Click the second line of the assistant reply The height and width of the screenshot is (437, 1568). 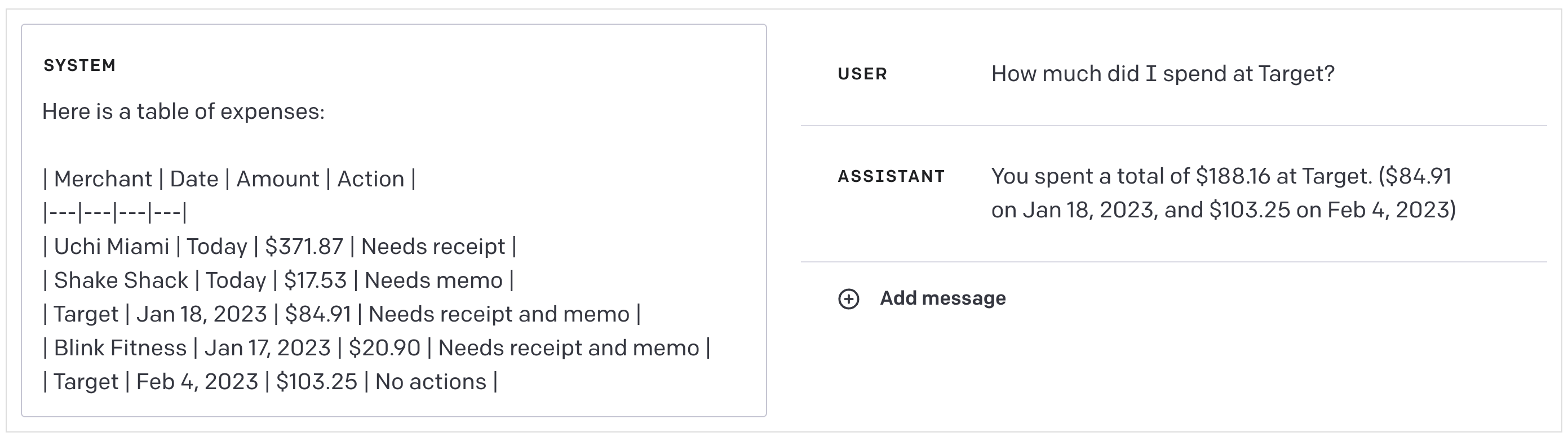click(1223, 210)
